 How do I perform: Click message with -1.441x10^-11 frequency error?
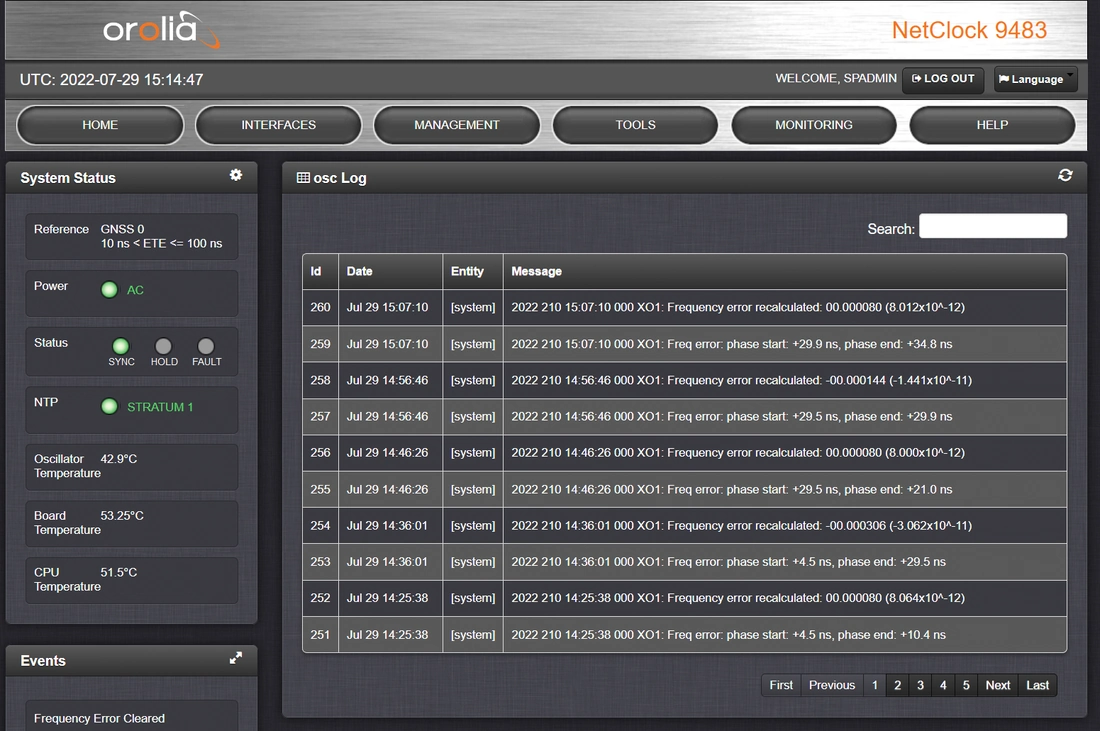[742, 380]
